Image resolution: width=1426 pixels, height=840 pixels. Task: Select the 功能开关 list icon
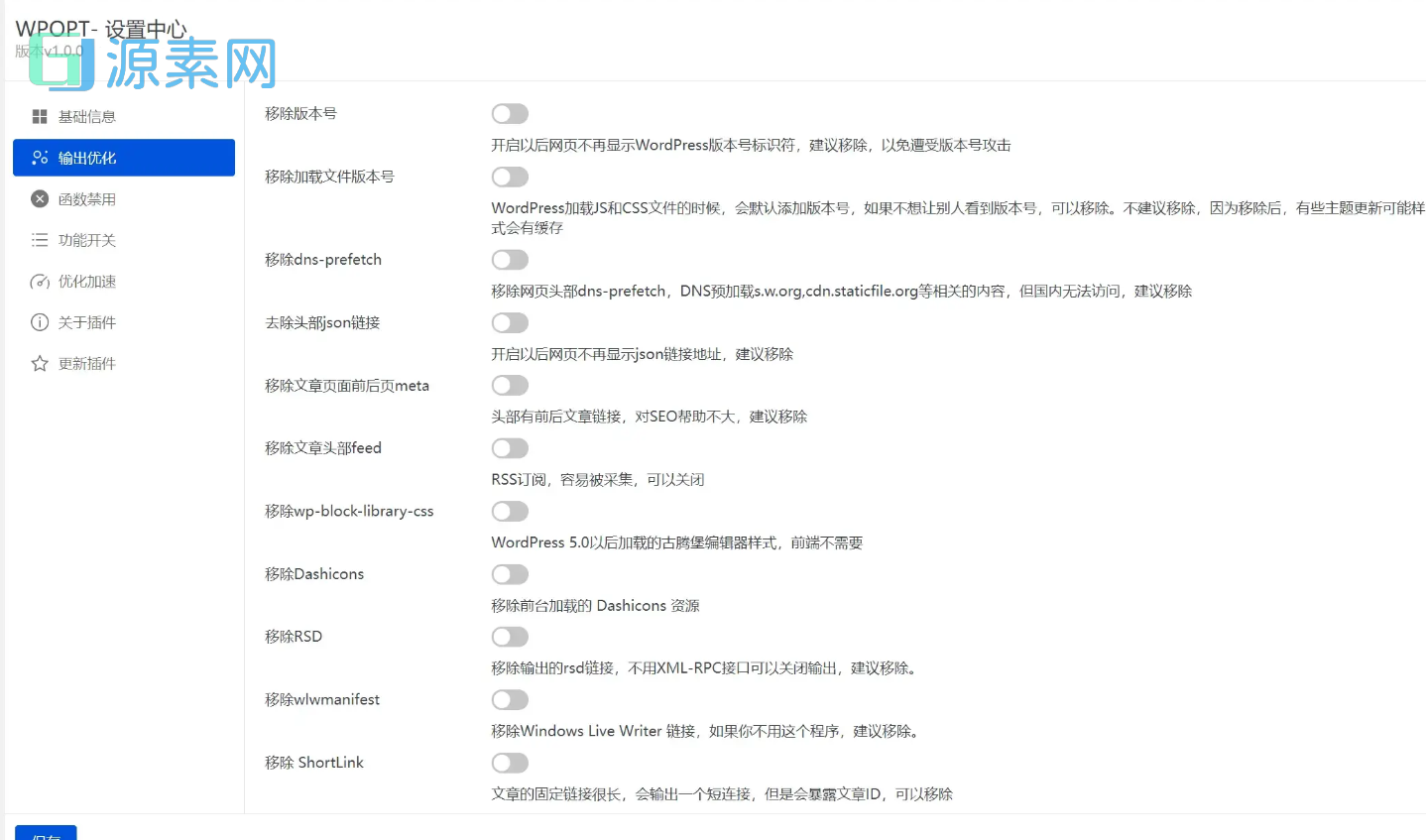pyautogui.click(x=38, y=239)
